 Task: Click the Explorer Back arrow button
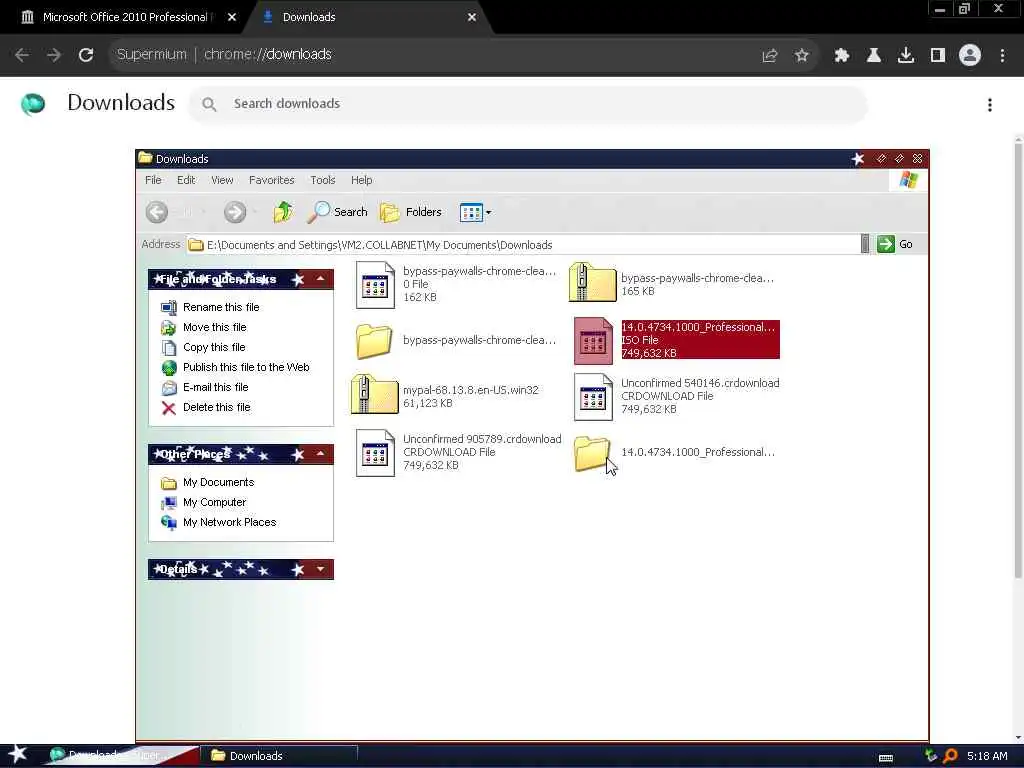[157, 212]
